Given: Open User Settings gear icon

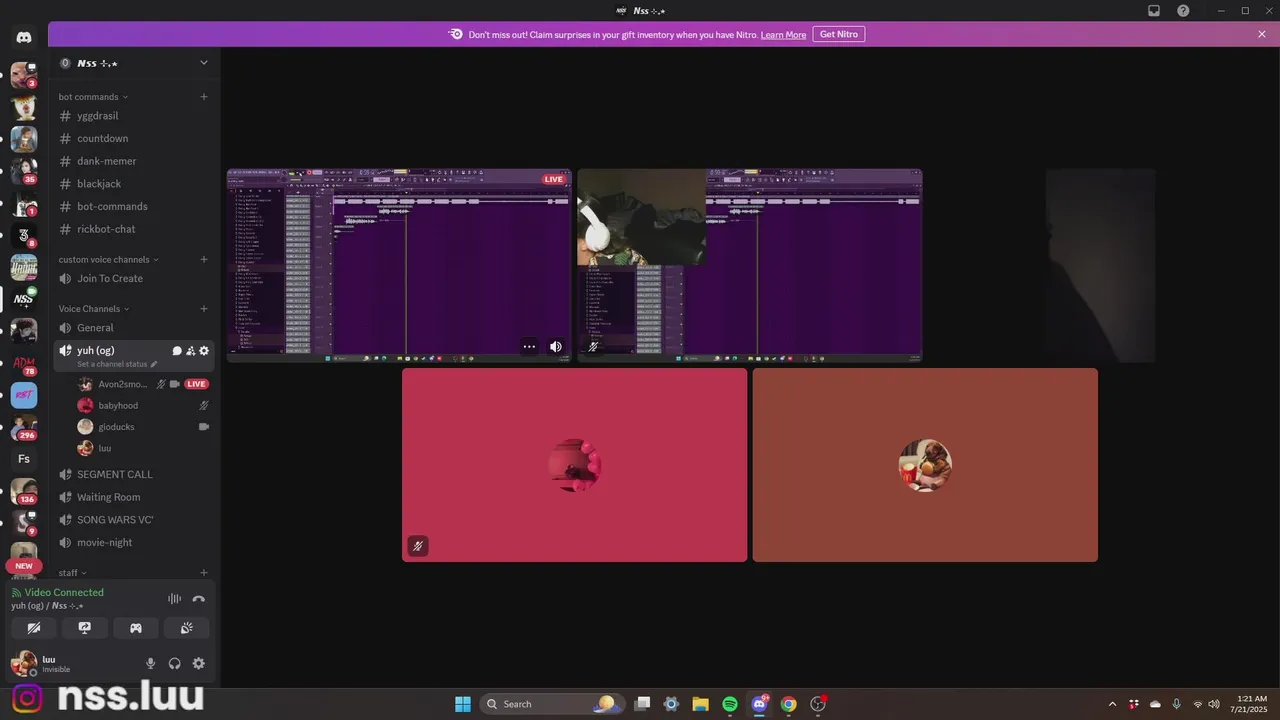Looking at the screenshot, I should click(x=199, y=663).
